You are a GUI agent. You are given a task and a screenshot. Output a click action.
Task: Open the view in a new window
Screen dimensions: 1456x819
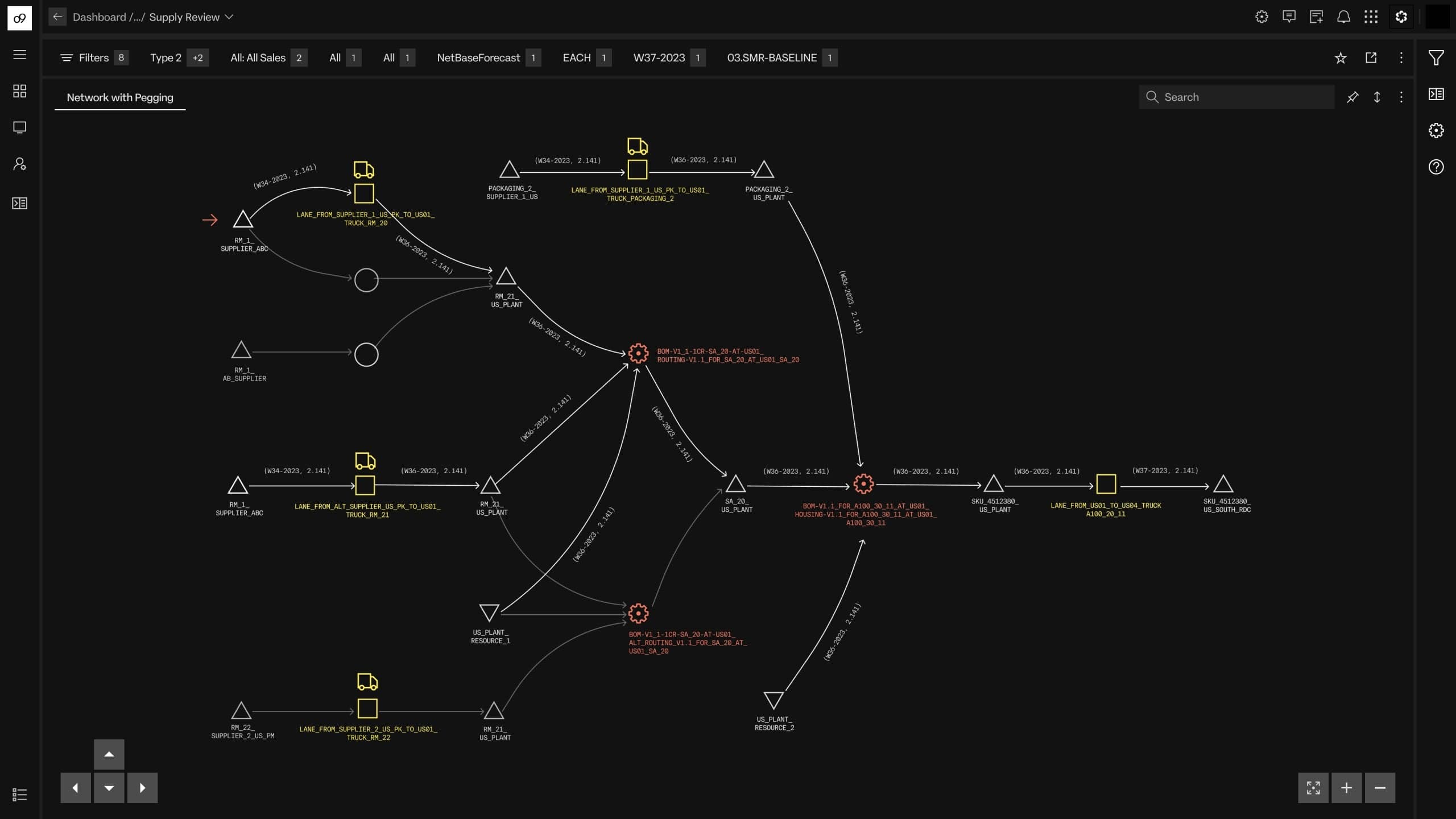pyautogui.click(x=1371, y=57)
